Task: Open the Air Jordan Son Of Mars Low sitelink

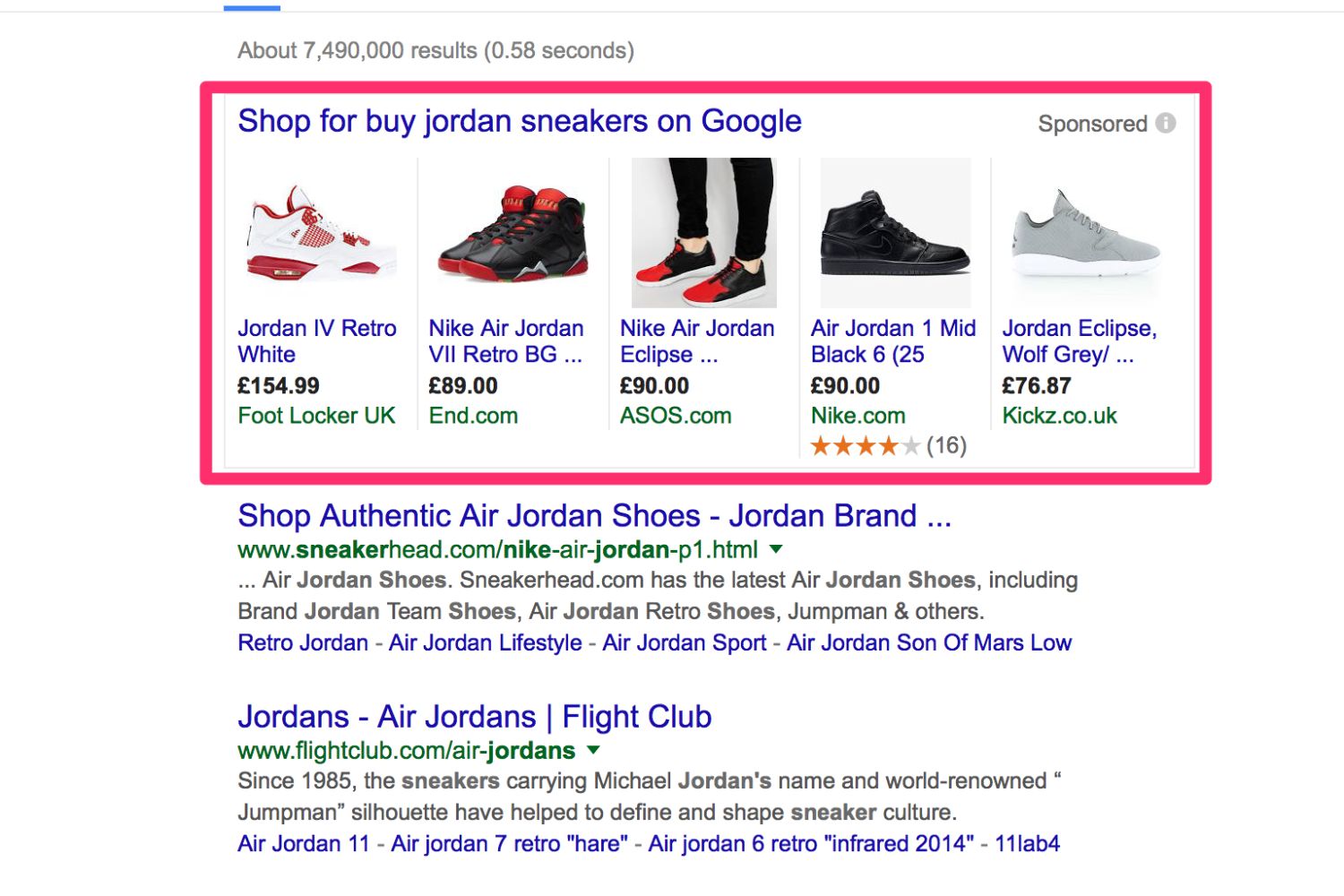Action: (x=928, y=643)
